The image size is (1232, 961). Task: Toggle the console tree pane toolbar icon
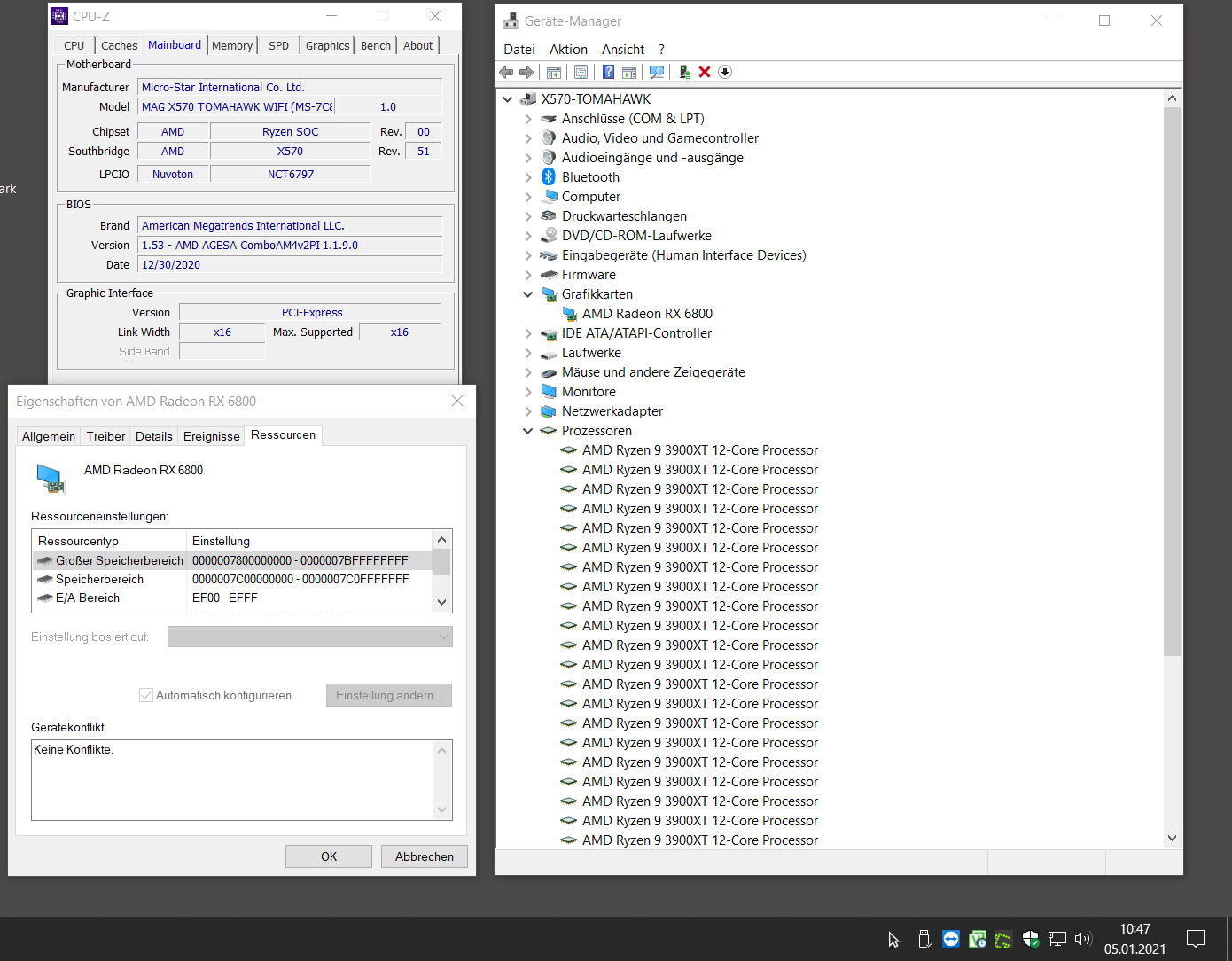(x=554, y=72)
